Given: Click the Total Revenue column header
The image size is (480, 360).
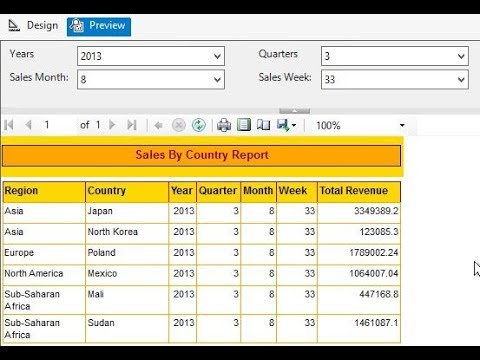Looking at the screenshot, I should coord(359,192).
